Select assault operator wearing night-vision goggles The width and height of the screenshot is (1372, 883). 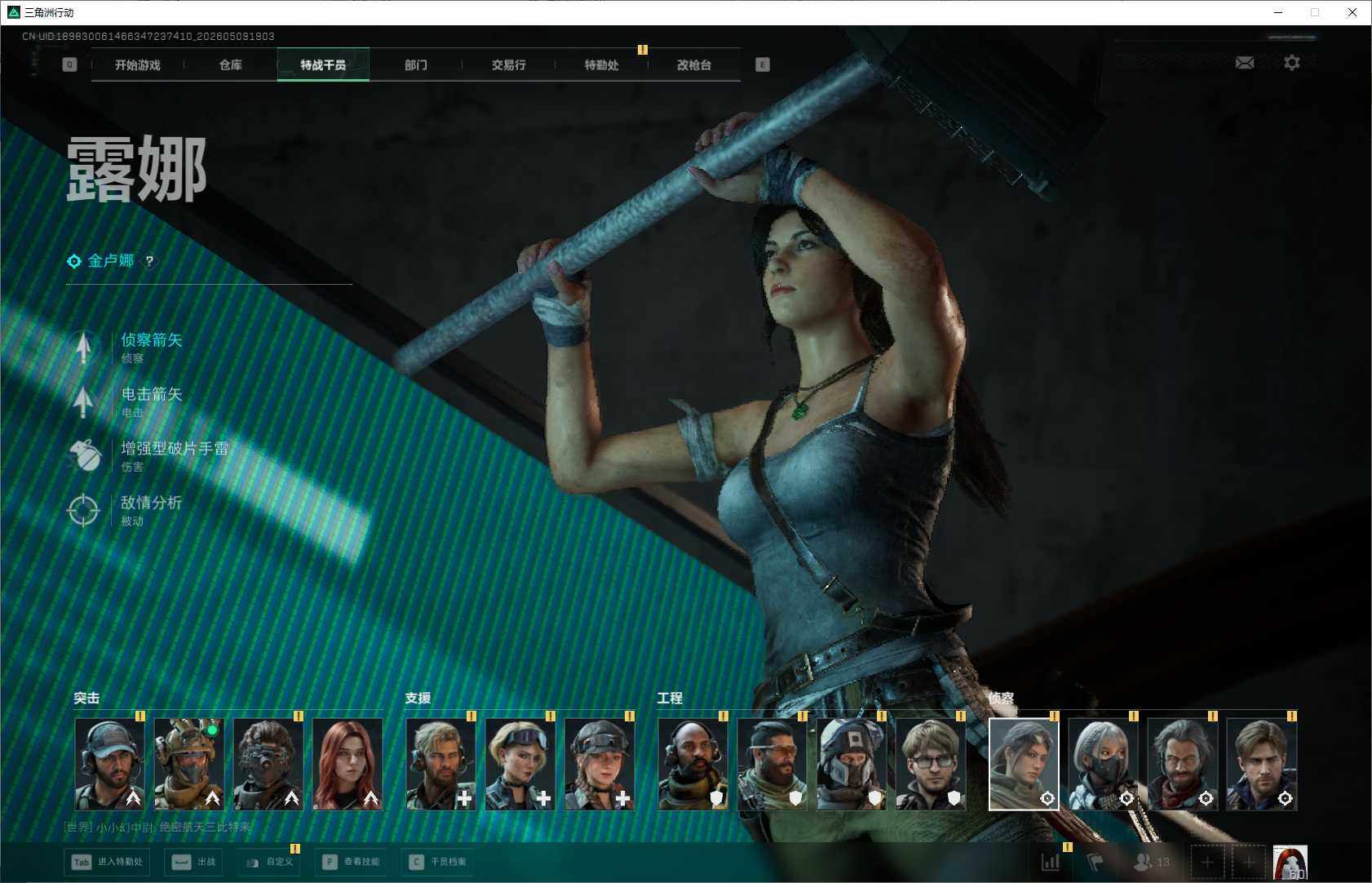tap(268, 764)
